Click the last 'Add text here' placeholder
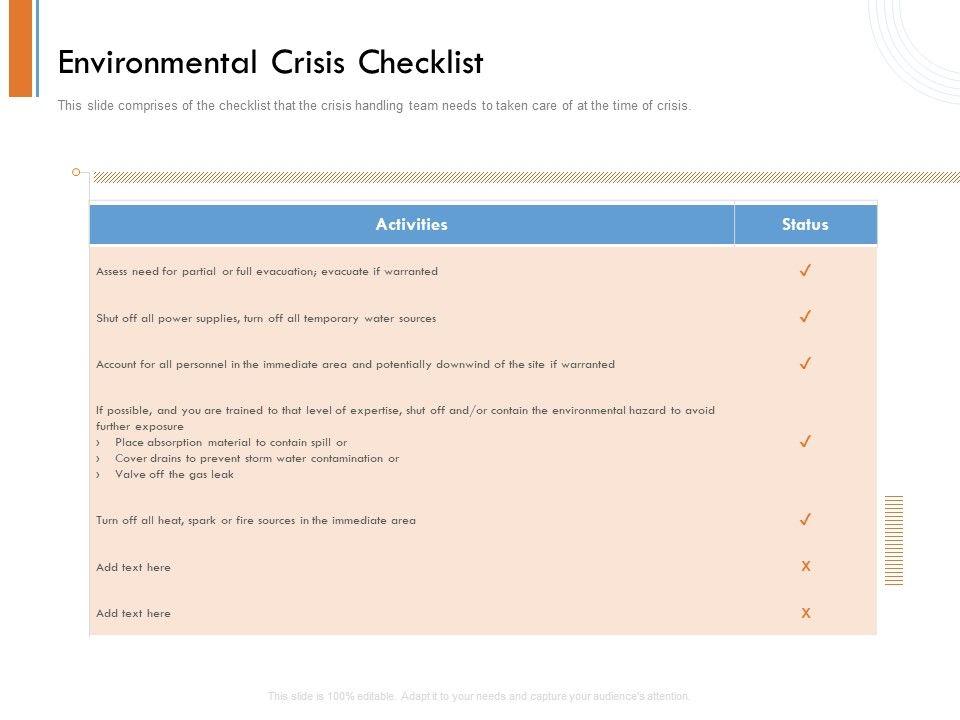This screenshot has height=720, width=960. tap(133, 613)
